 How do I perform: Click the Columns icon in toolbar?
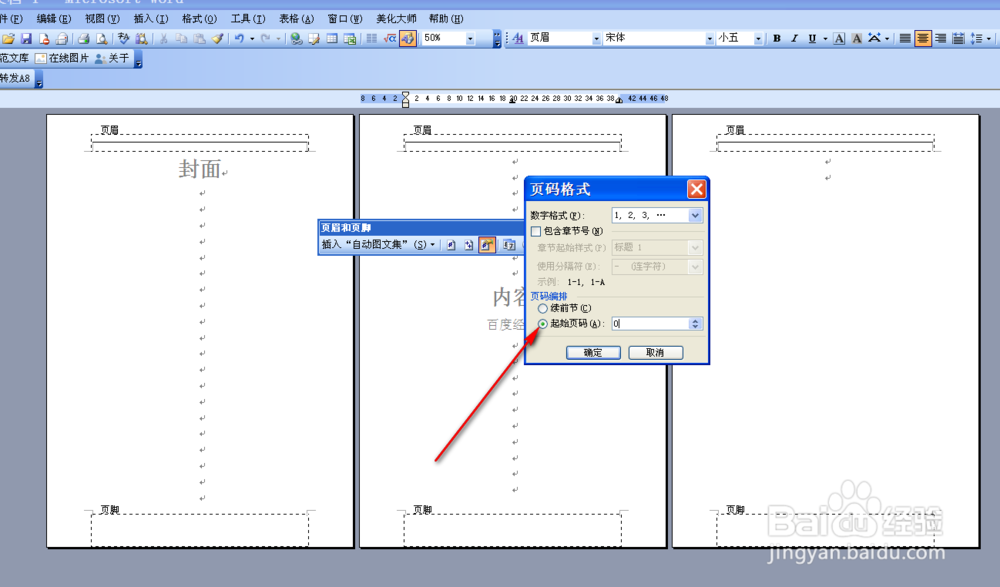coord(372,39)
